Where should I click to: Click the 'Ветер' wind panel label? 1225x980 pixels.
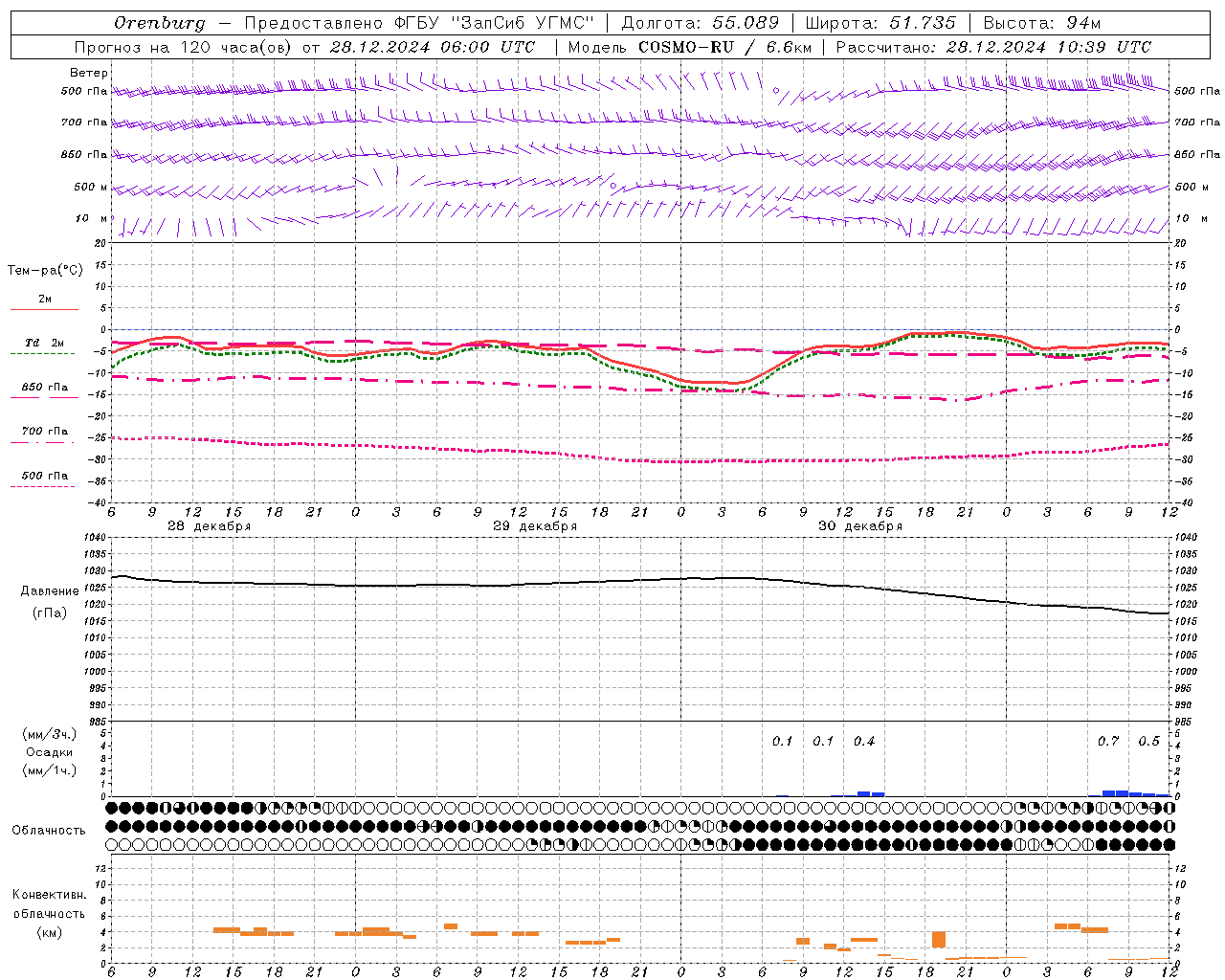point(89,73)
